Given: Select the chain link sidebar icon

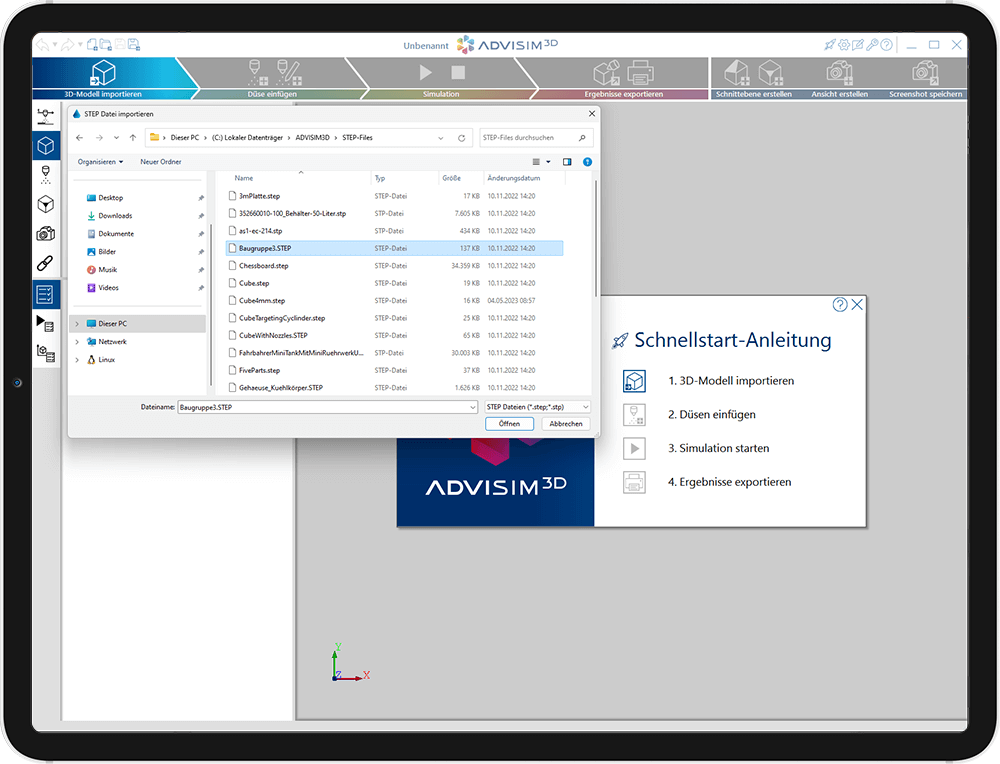Looking at the screenshot, I should [46, 263].
